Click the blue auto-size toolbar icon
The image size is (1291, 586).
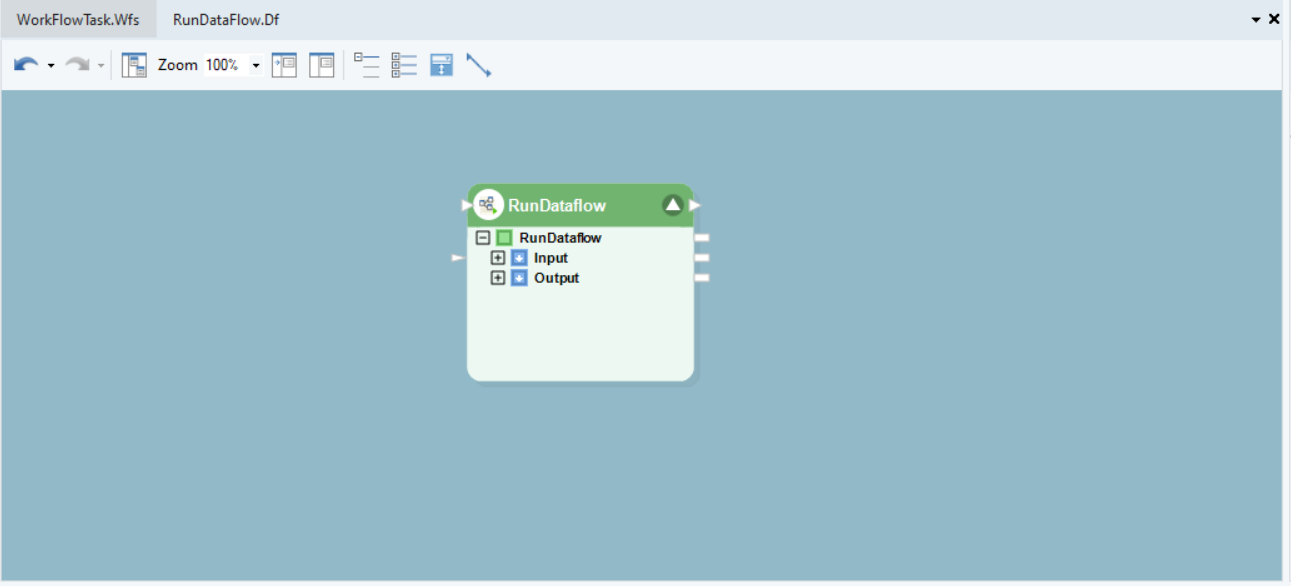coord(441,65)
